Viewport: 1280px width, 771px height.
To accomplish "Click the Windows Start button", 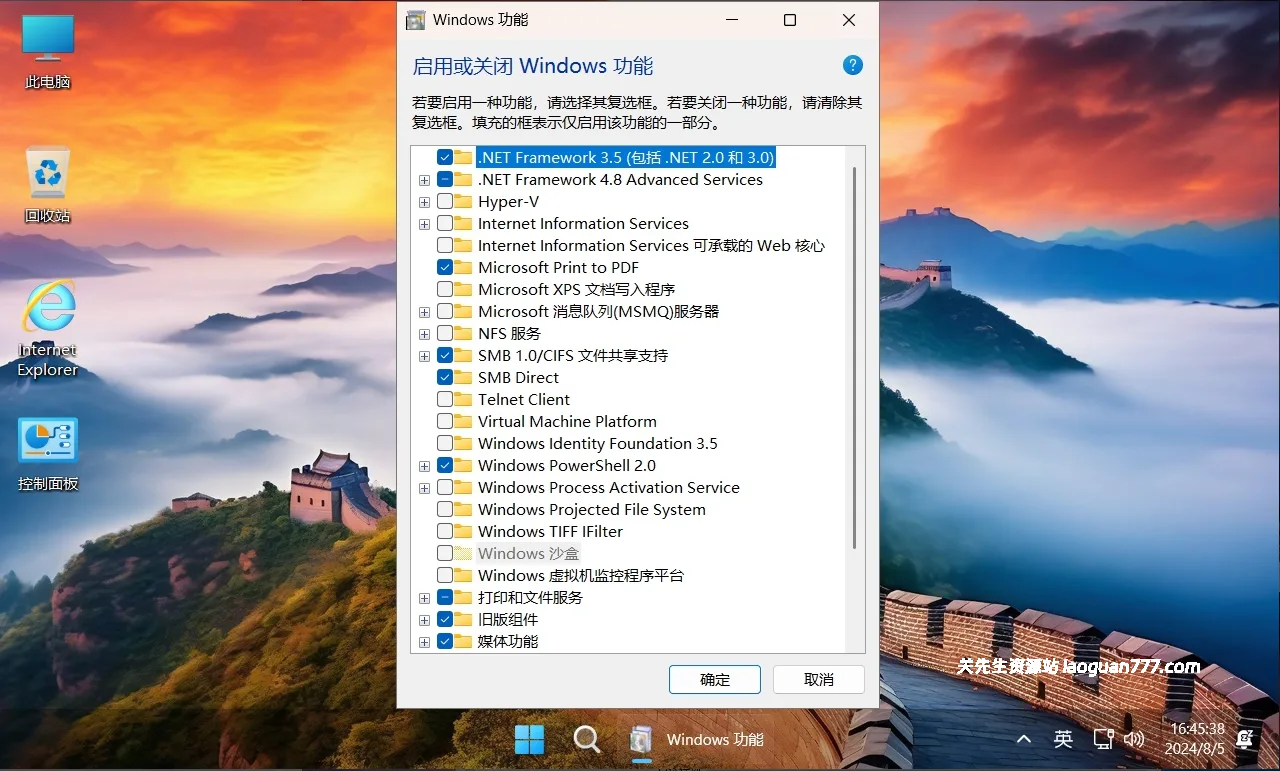I will coord(529,739).
